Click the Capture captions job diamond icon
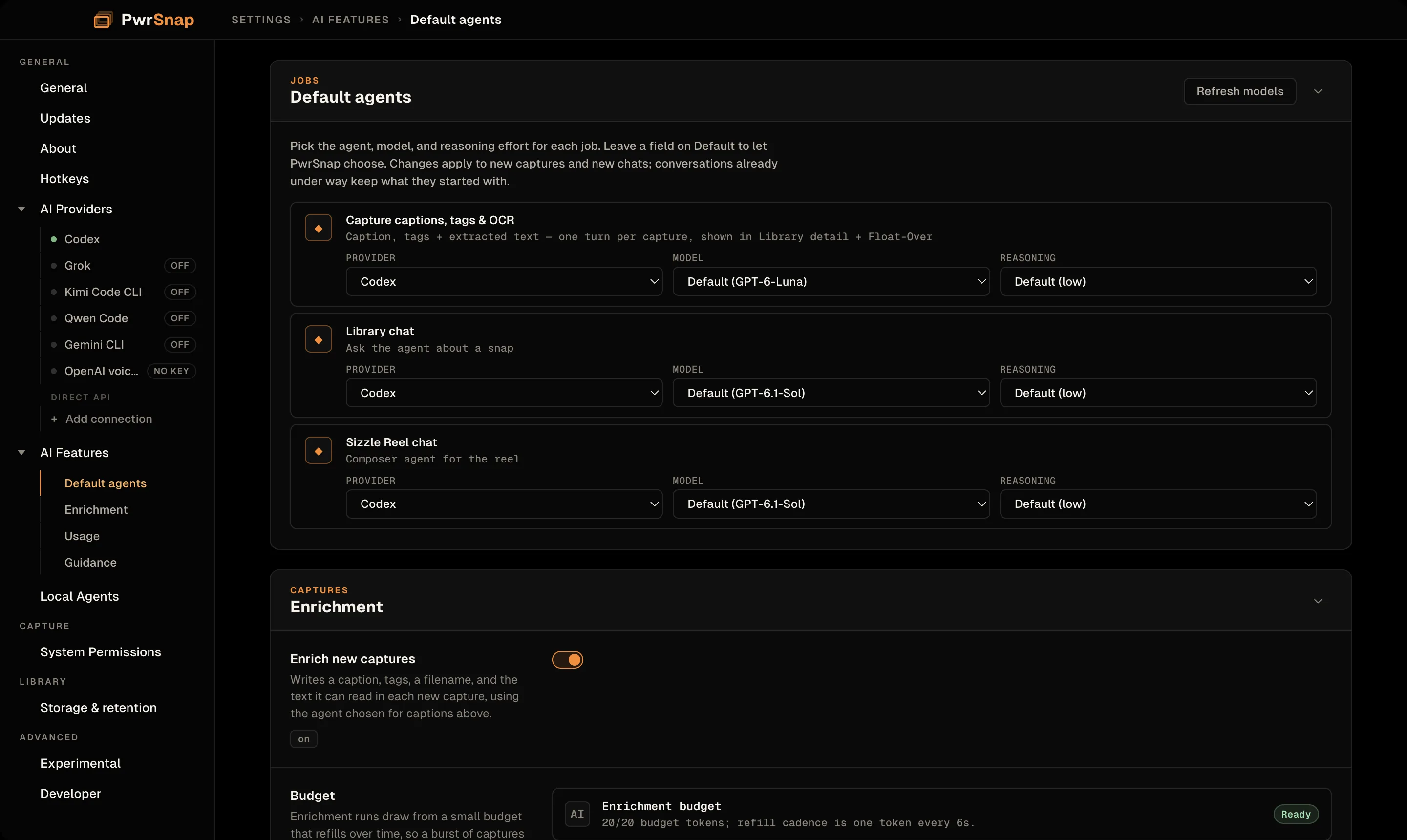 318,228
